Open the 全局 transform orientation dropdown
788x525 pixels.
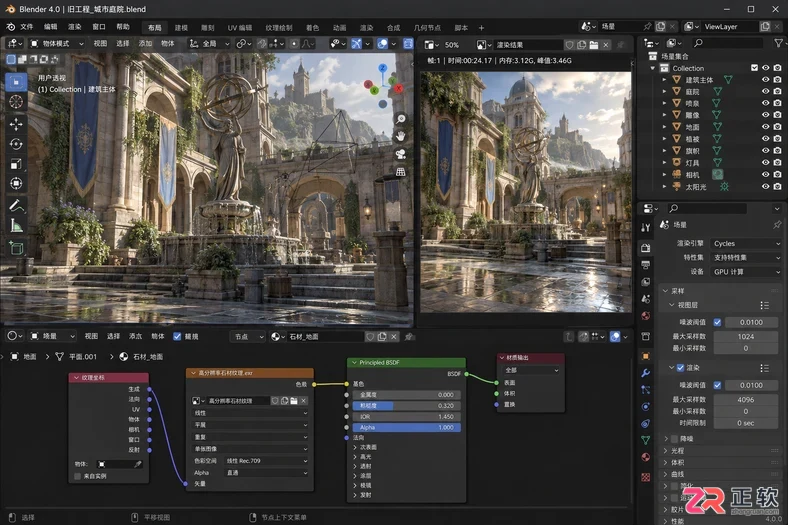tap(209, 44)
